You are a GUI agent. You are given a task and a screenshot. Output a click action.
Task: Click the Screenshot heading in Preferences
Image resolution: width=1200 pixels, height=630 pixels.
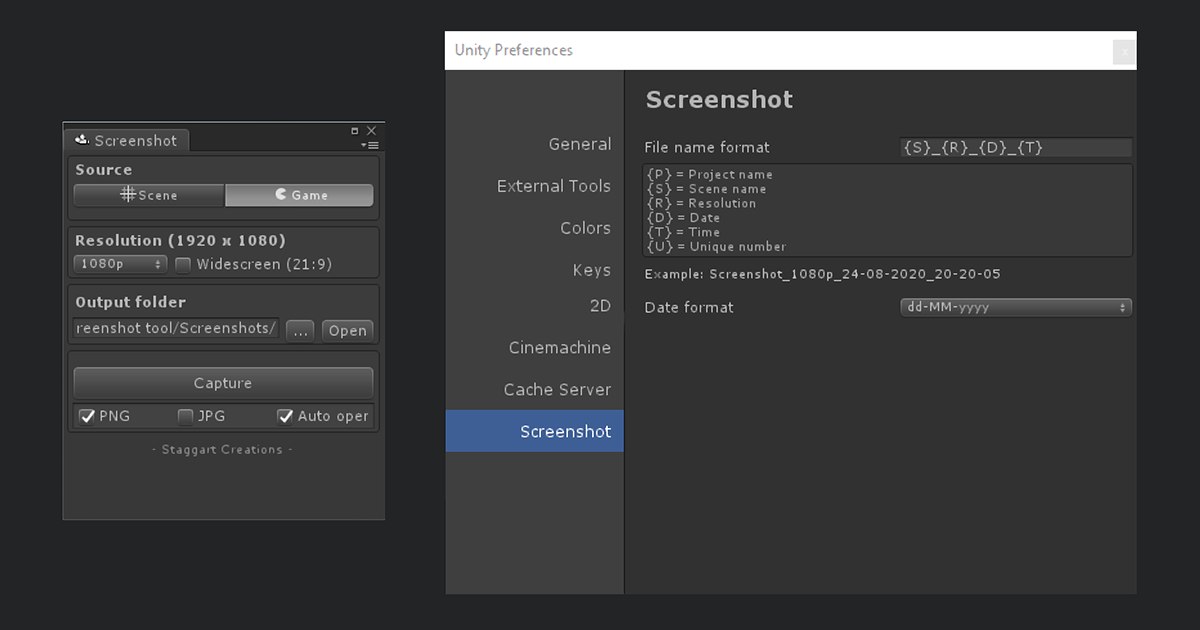point(719,100)
